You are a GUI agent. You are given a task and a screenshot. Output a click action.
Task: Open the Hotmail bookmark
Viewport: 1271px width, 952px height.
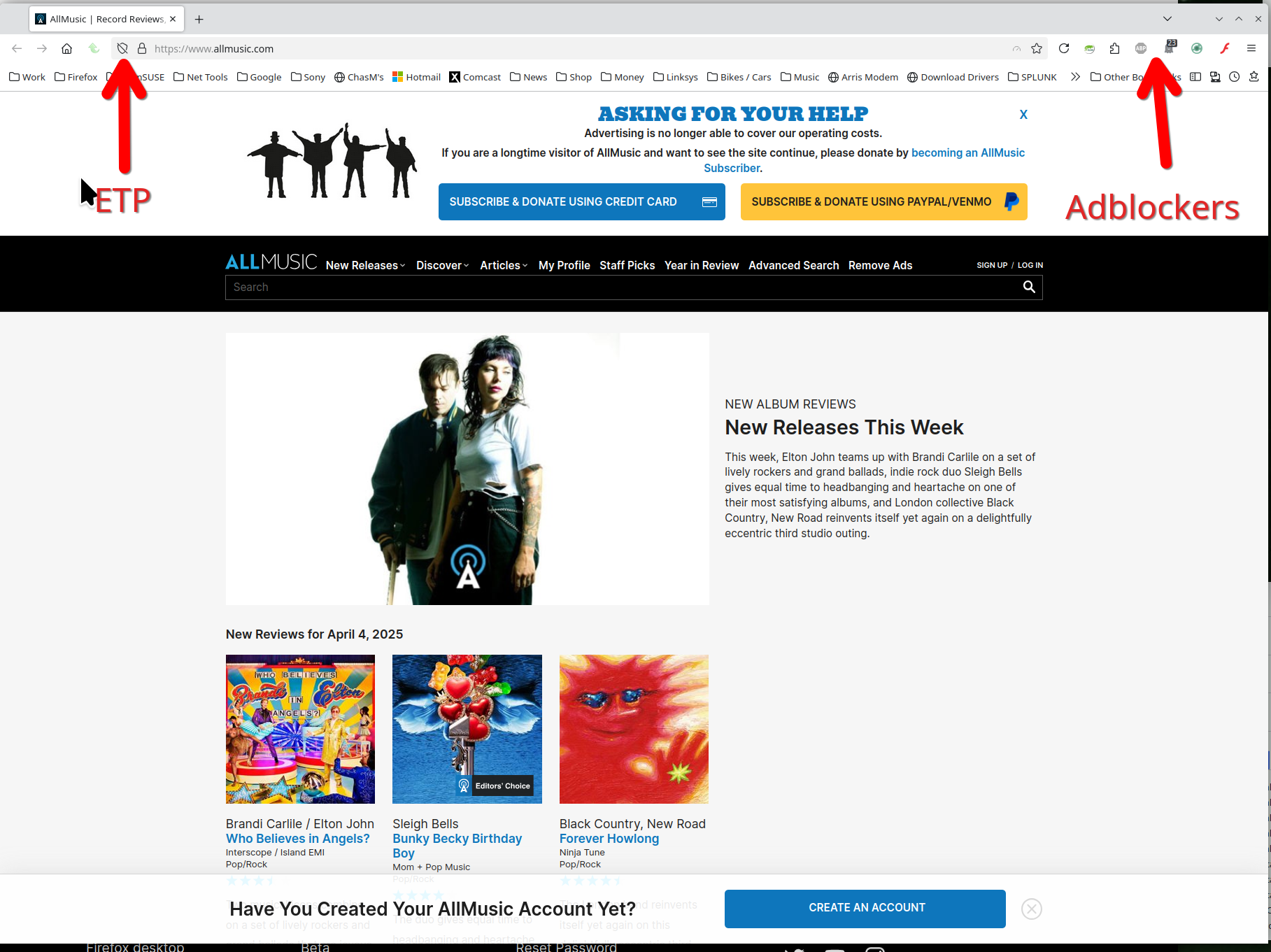(x=417, y=77)
